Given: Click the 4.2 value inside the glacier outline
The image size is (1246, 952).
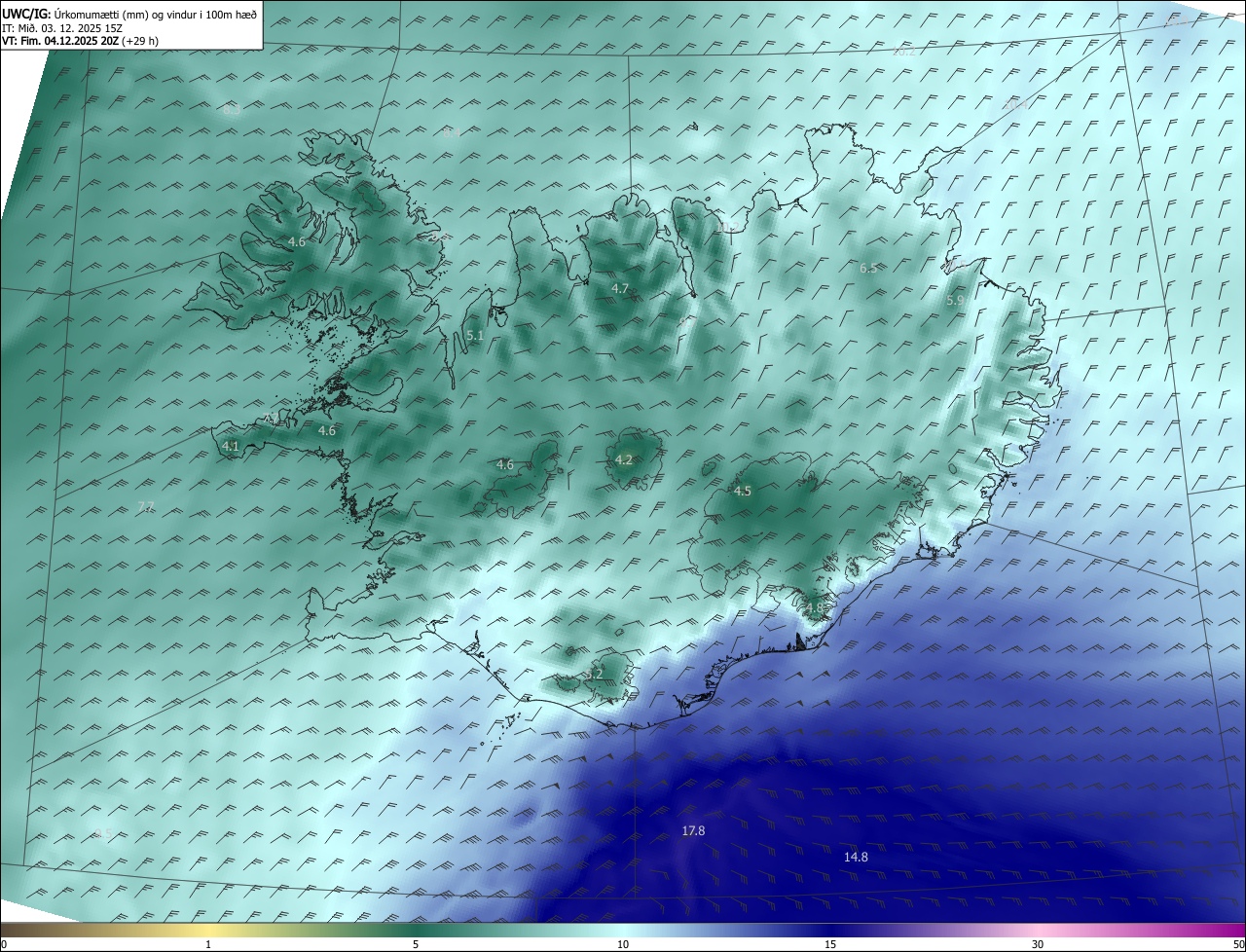Looking at the screenshot, I should (x=624, y=459).
